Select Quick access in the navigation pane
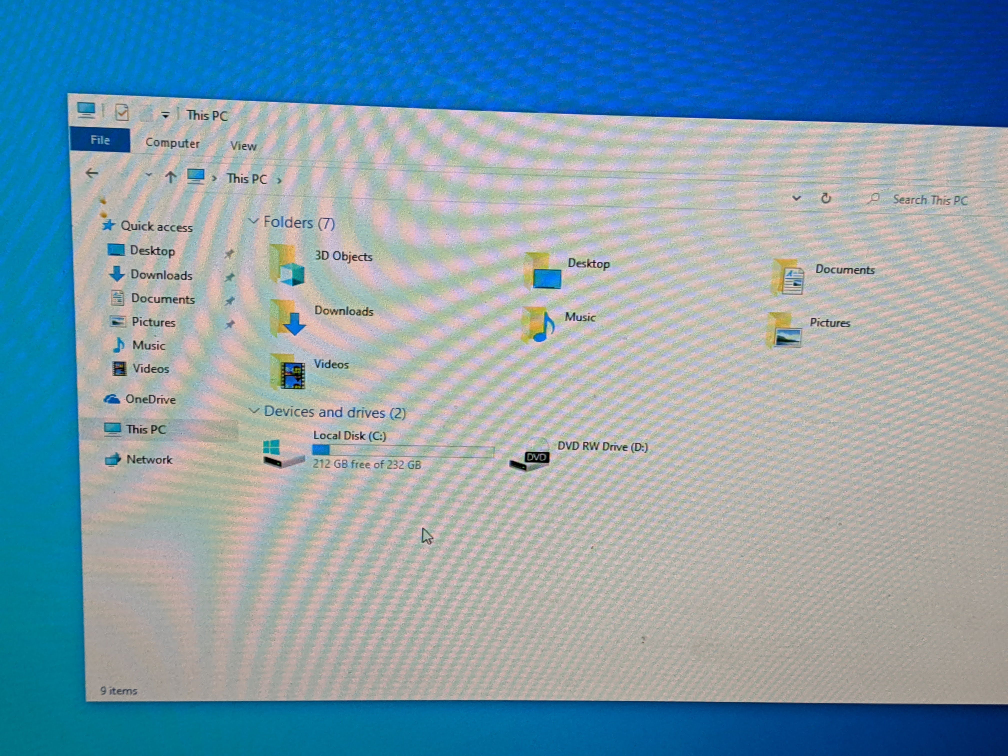This screenshot has height=756, width=1008. [156, 226]
